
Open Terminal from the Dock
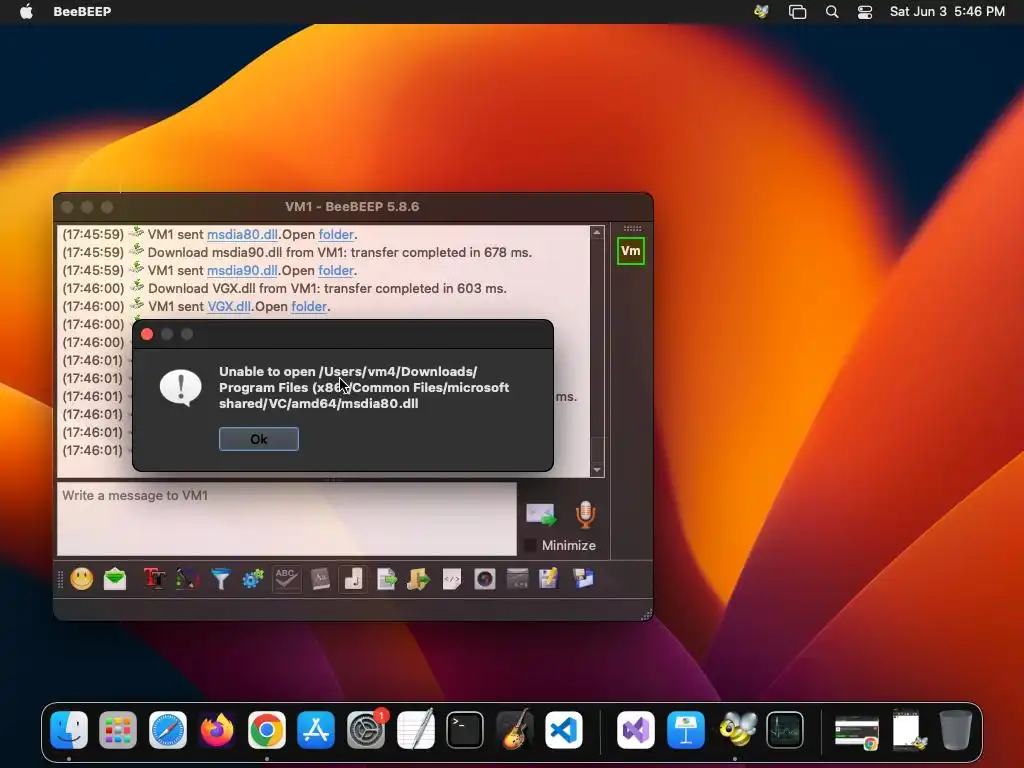tap(465, 730)
